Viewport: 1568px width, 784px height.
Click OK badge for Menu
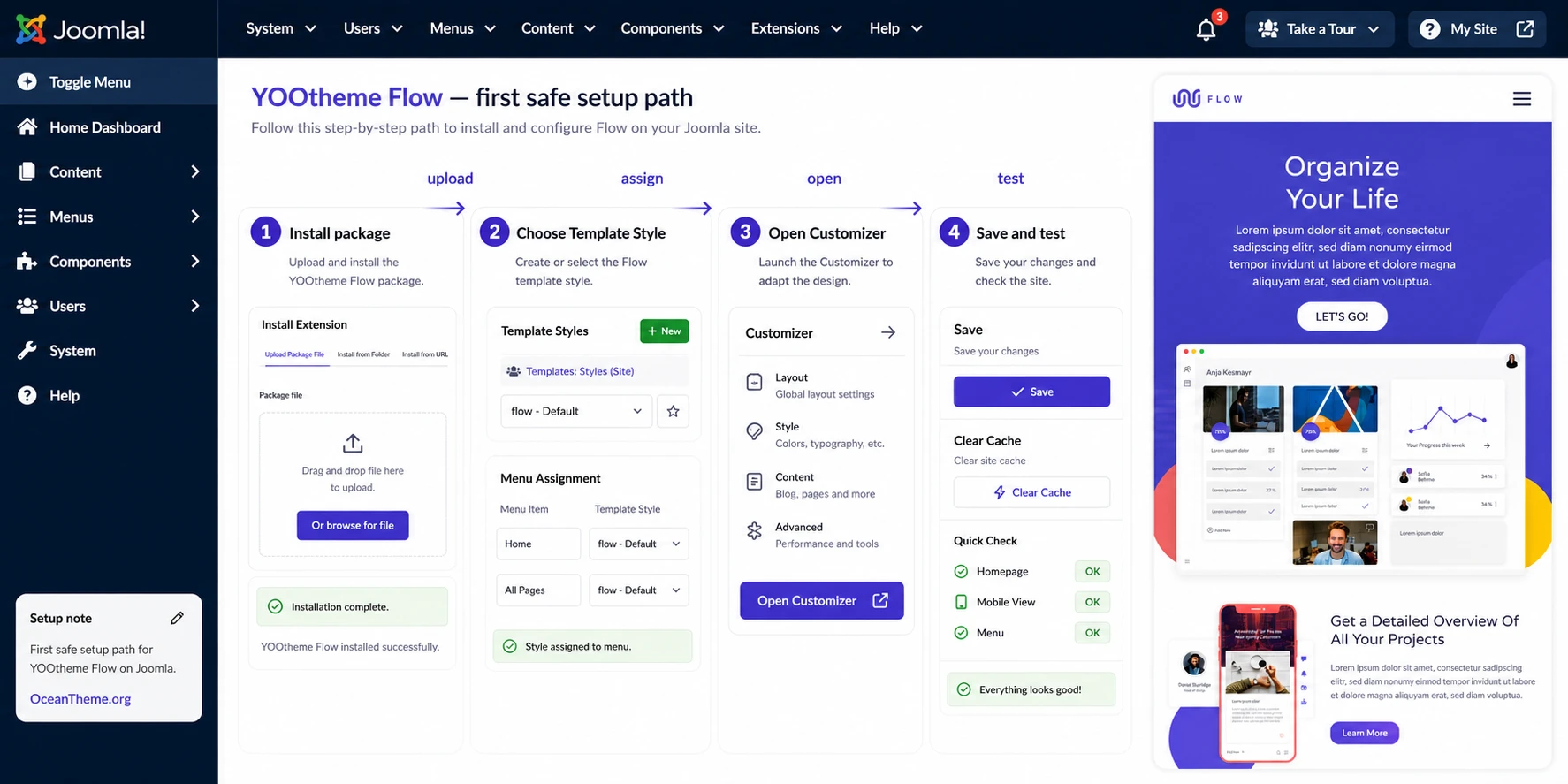[1092, 633]
